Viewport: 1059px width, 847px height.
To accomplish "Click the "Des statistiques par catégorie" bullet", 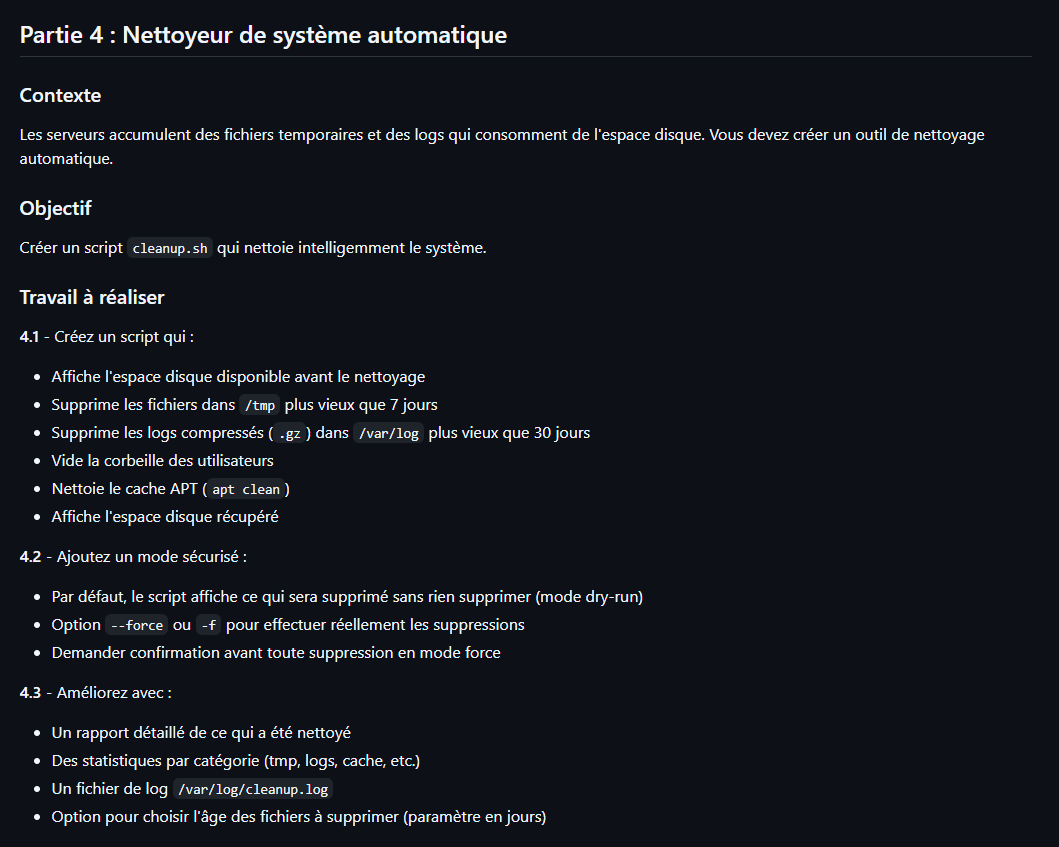I will pos(235,761).
